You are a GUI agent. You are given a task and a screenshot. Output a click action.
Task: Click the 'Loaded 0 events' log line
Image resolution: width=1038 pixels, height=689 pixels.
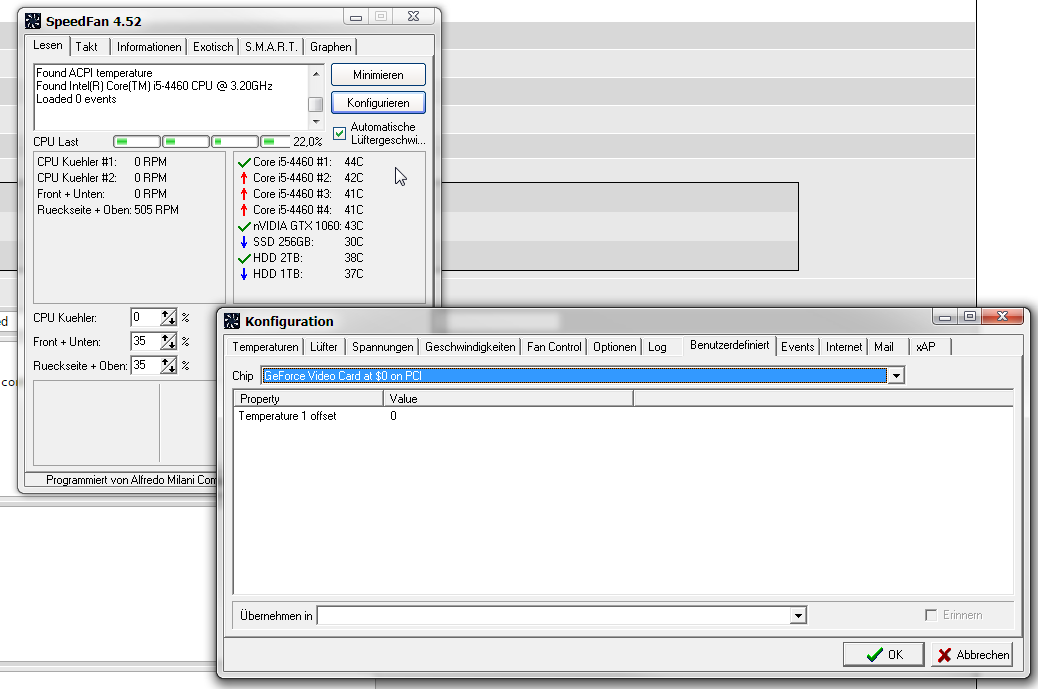[76, 99]
